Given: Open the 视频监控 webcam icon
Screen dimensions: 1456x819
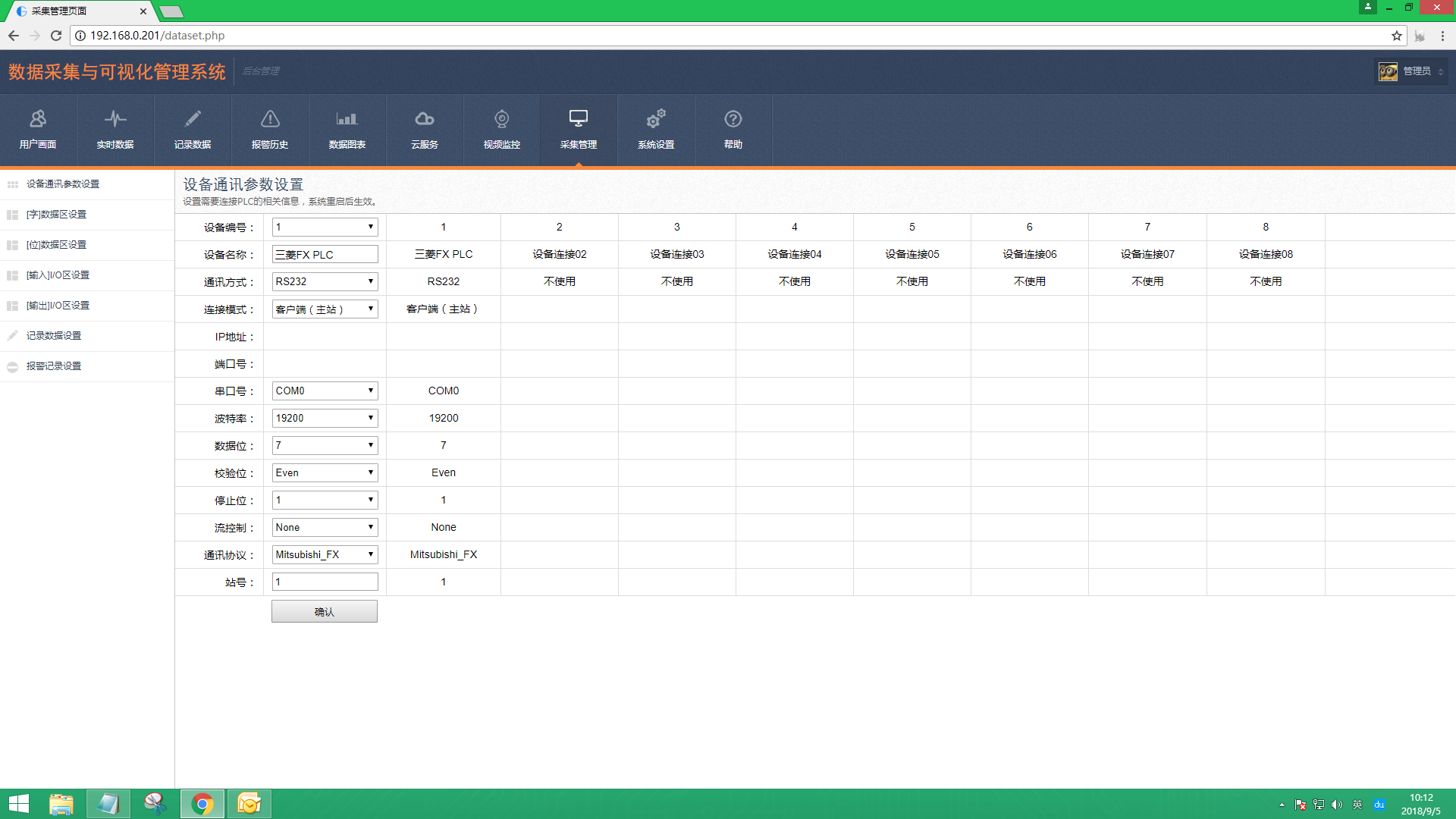Looking at the screenshot, I should click(x=502, y=119).
